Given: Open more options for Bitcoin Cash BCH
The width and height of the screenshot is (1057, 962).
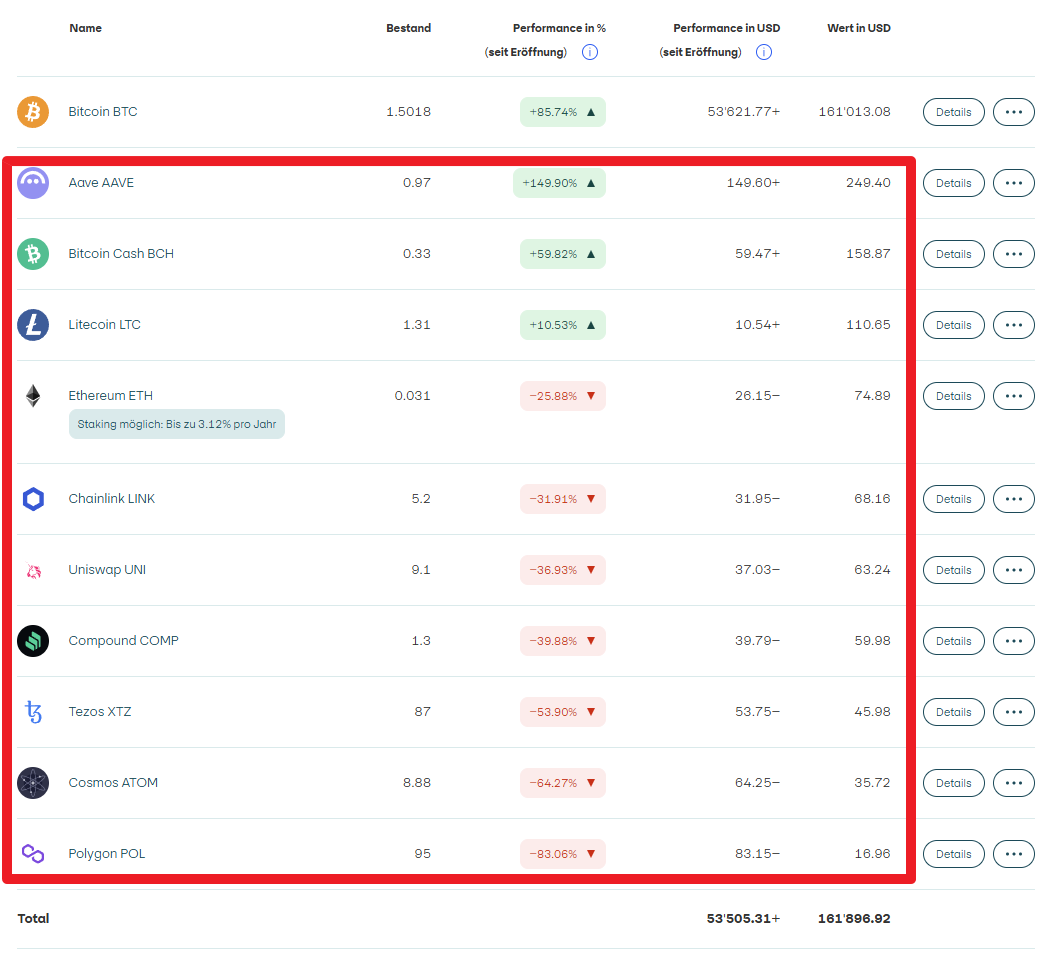Looking at the screenshot, I should tap(1014, 254).
